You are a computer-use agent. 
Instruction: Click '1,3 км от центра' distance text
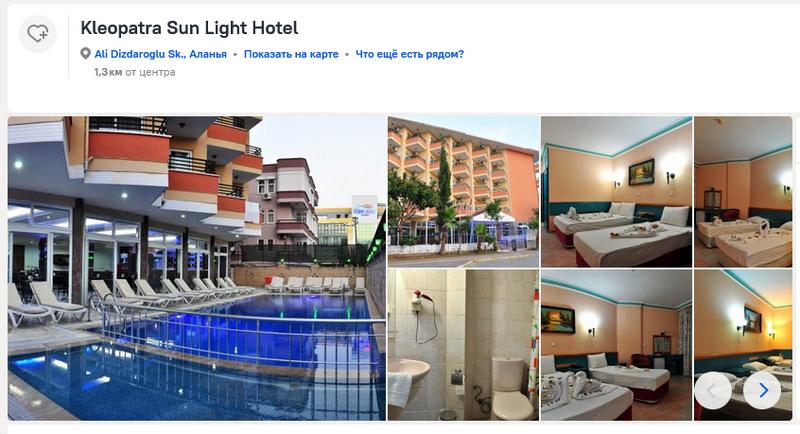coord(135,72)
